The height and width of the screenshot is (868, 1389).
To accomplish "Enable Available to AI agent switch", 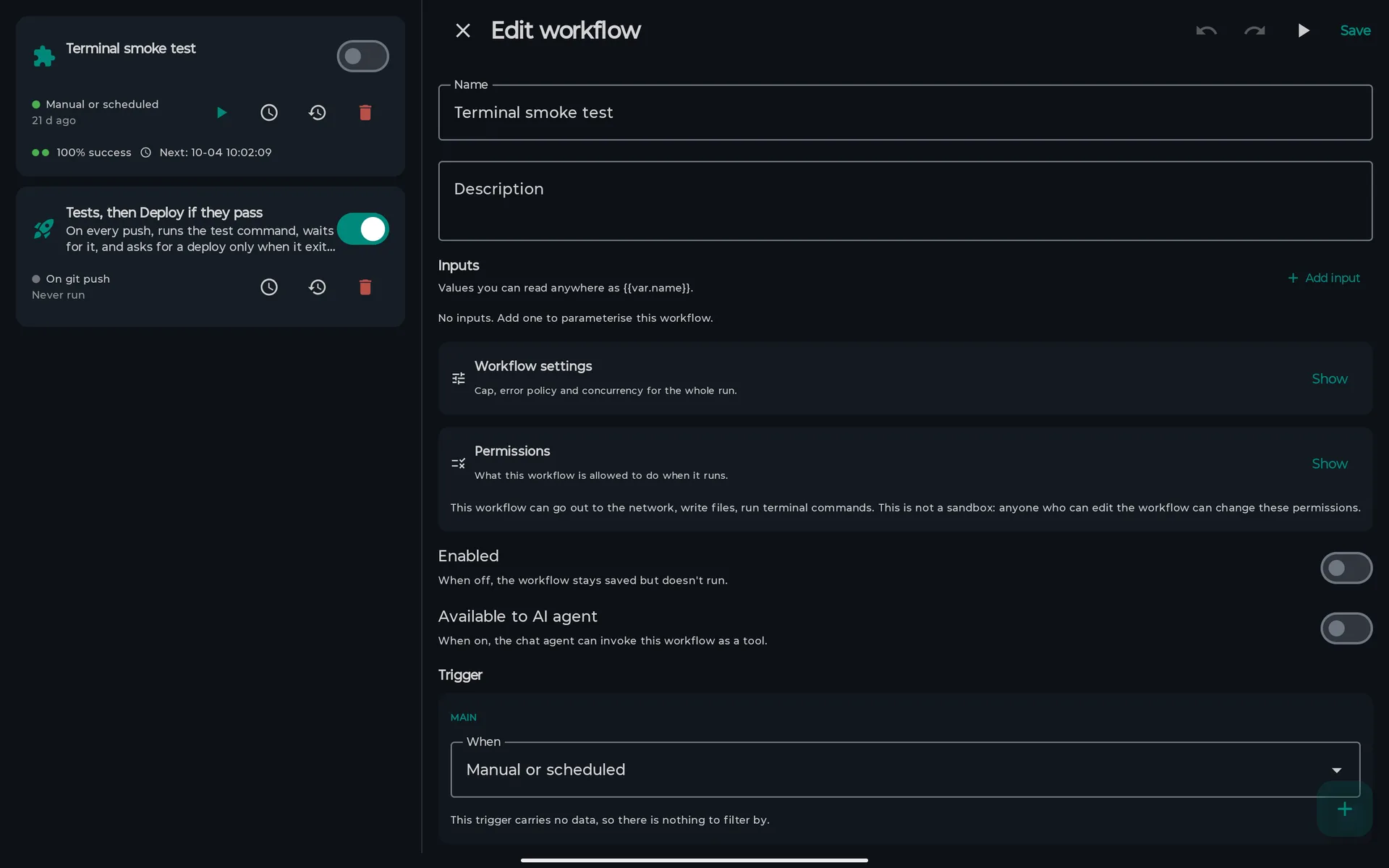I will 1346,629.
